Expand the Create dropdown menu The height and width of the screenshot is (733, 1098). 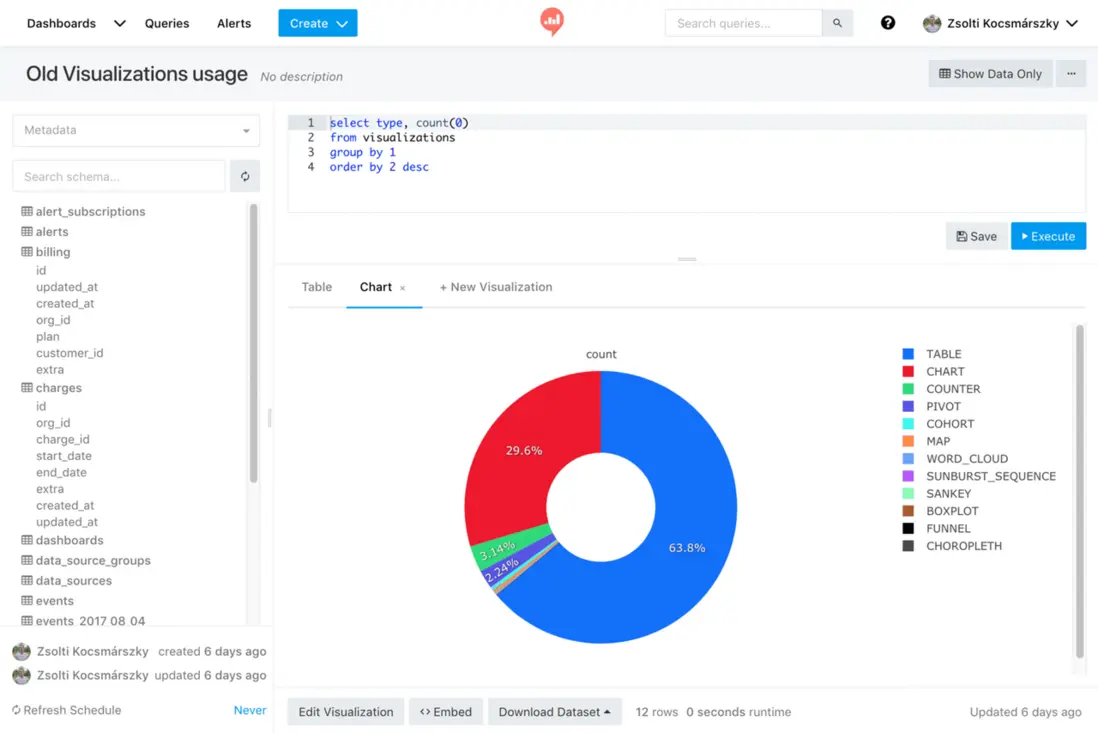click(x=318, y=23)
